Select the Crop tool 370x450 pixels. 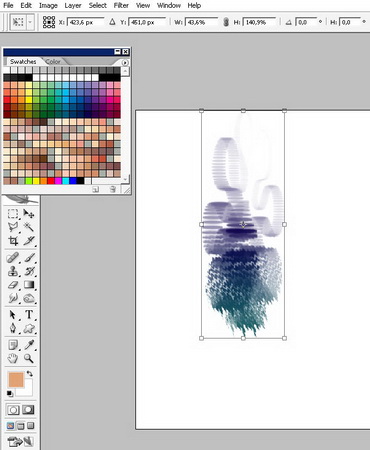click(13, 241)
